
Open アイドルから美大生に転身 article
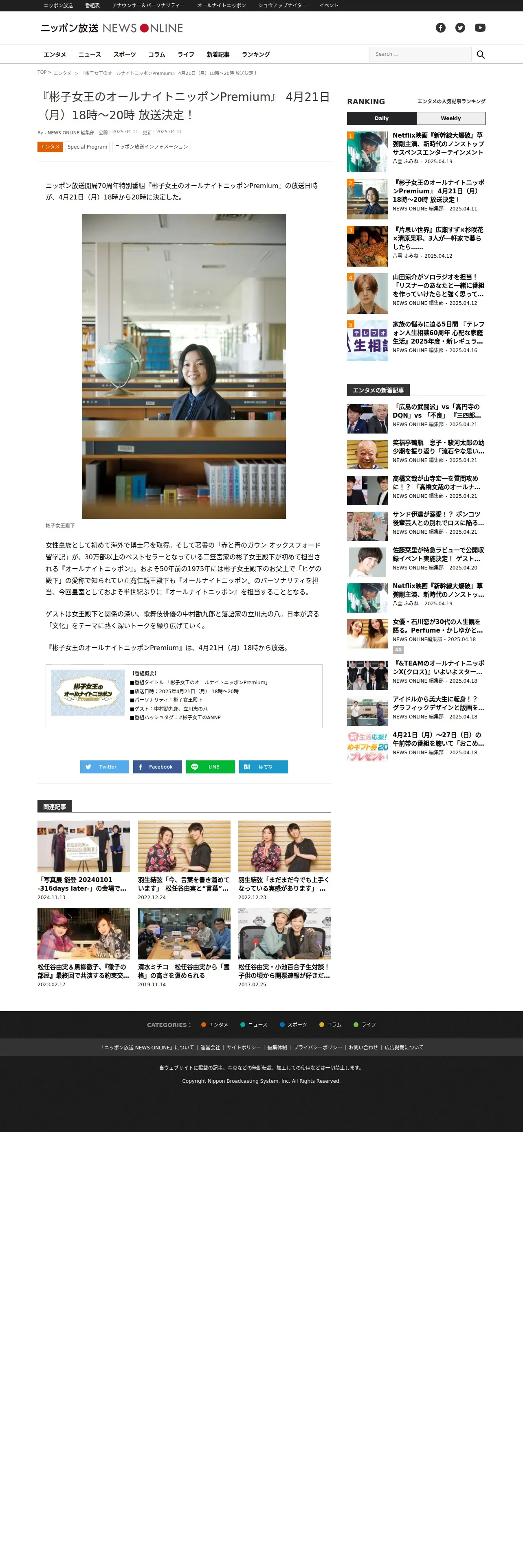tap(438, 703)
